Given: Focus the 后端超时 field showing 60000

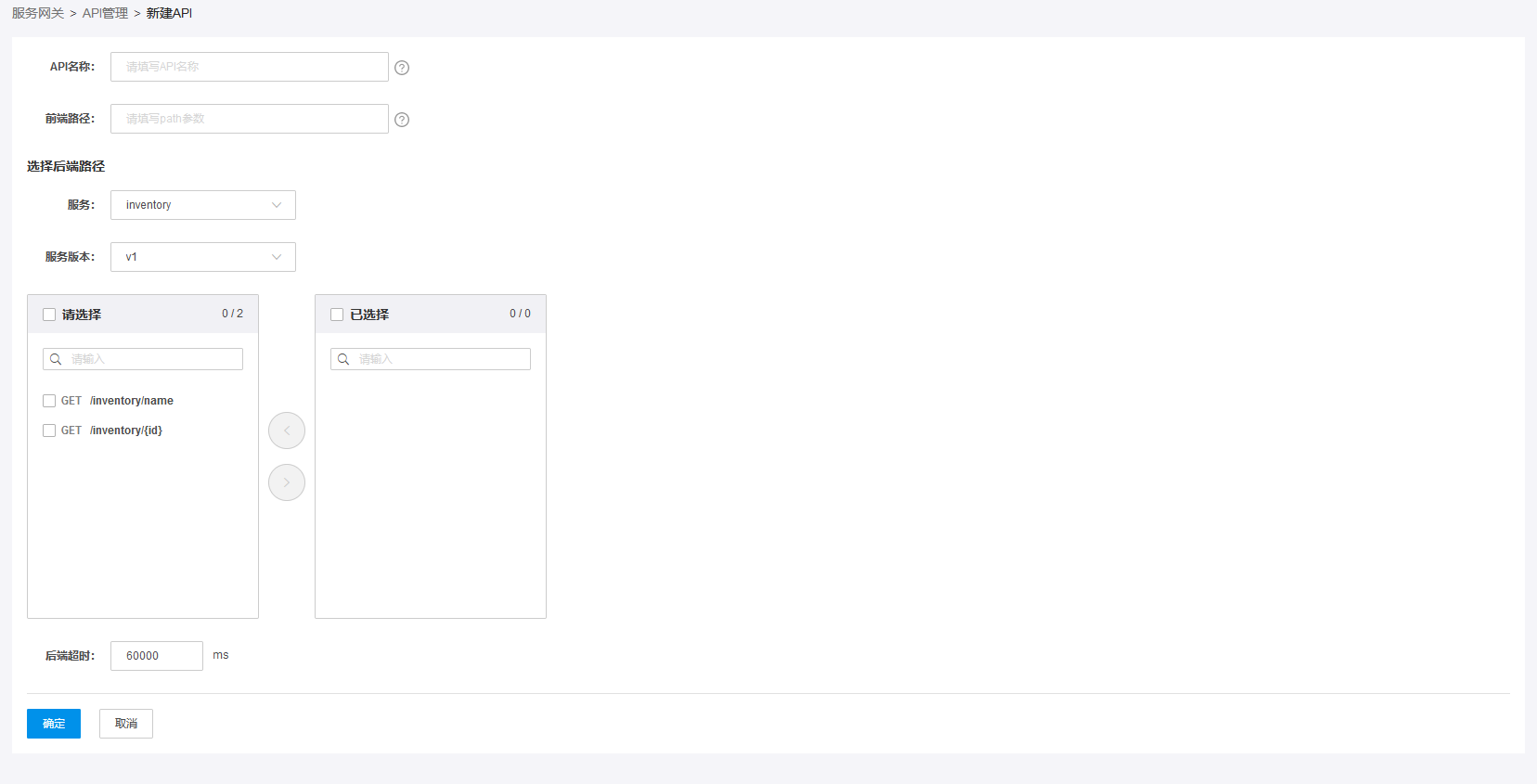Looking at the screenshot, I should coord(156,656).
